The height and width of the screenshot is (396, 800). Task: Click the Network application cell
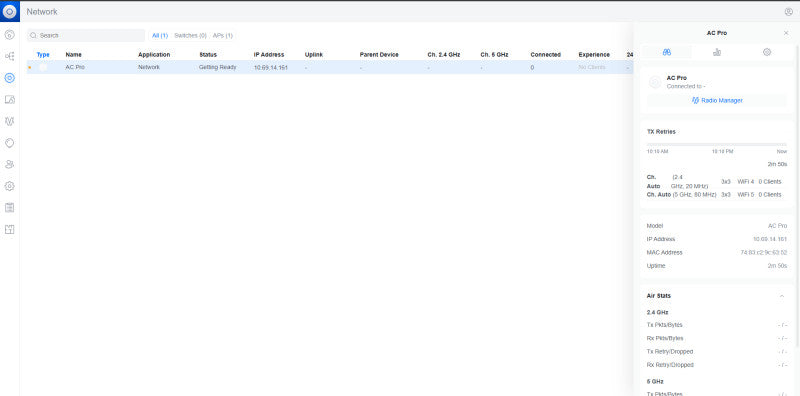point(149,67)
